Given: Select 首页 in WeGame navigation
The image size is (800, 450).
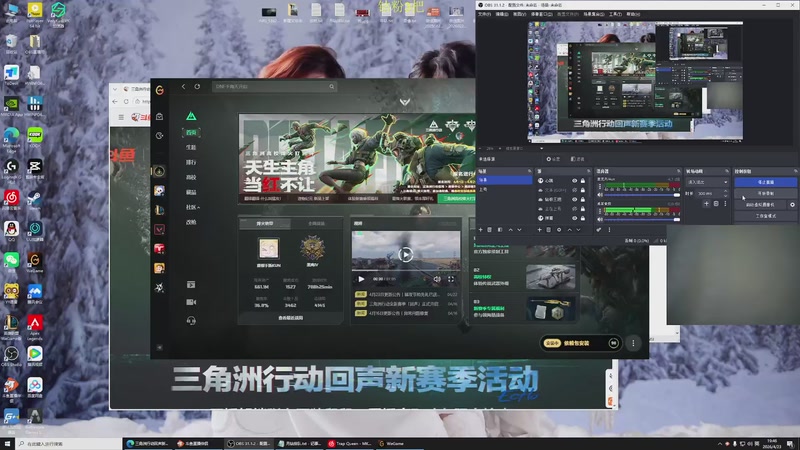Looking at the screenshot, I should click(x=191, y=133).
